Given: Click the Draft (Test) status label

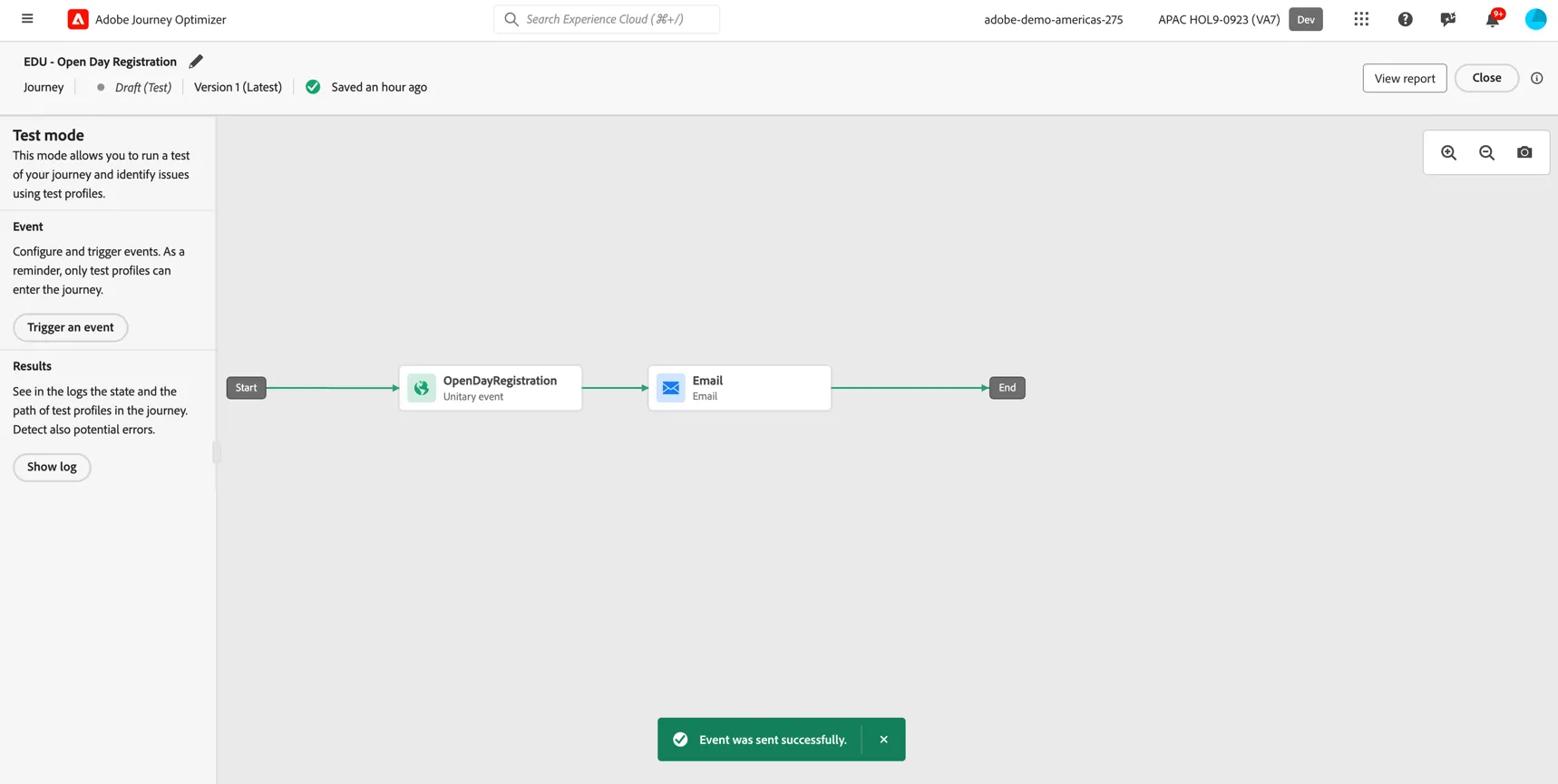Looking at the screenshot, I should pos(143,87).
